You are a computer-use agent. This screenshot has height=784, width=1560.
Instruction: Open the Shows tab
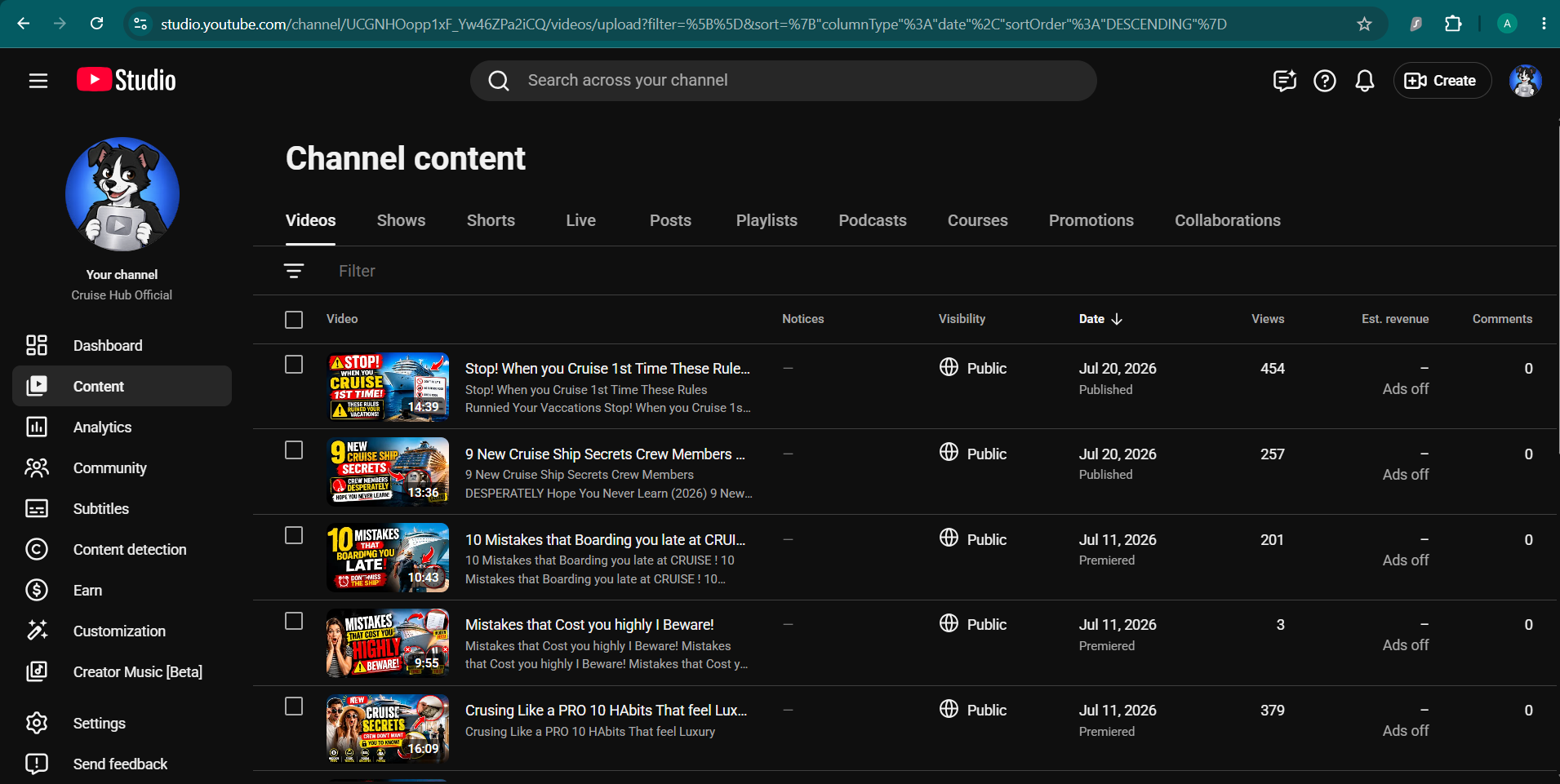tap(401, 220)
